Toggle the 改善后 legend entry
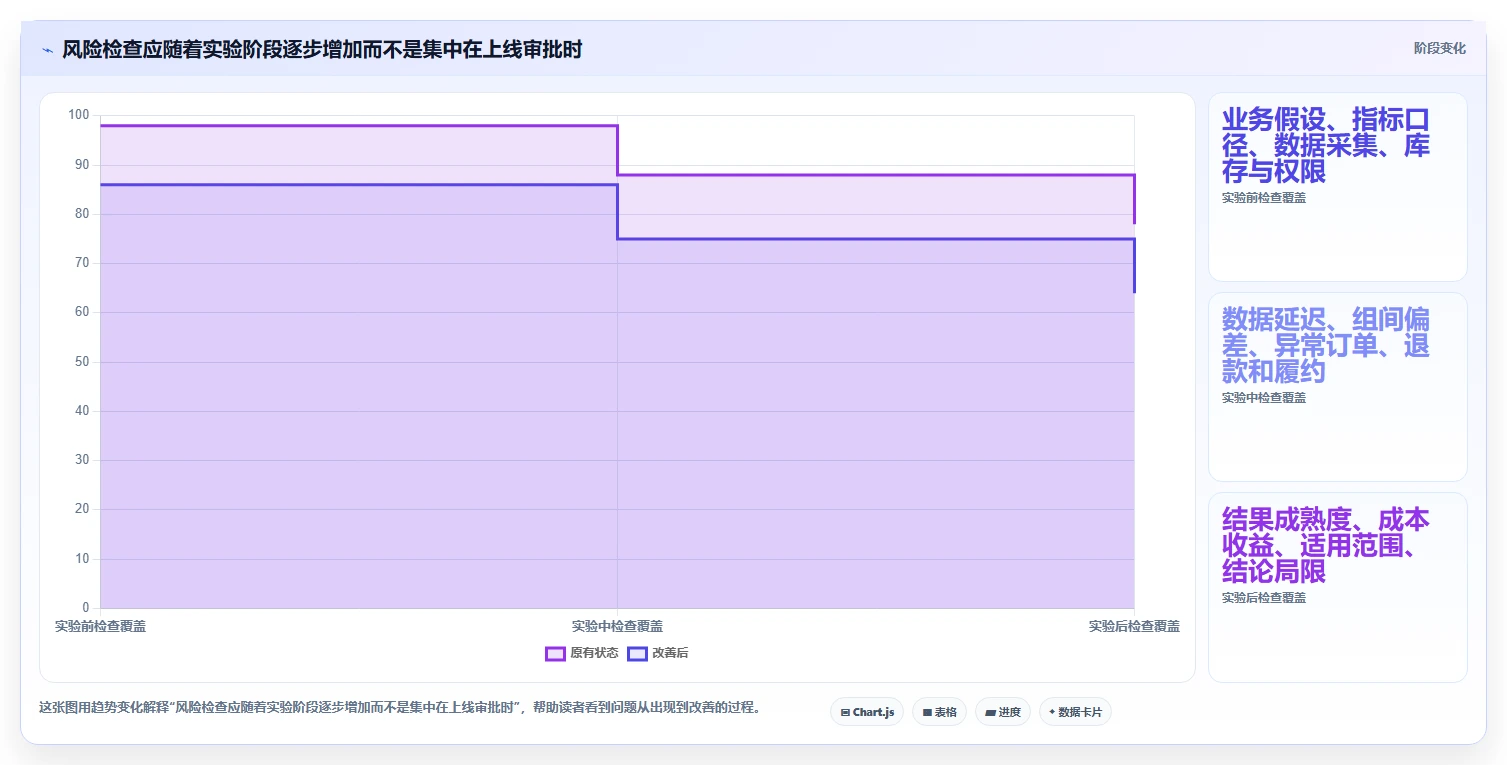The height and width of the screenshot is (765, 1507). click(x=658, y=654)
